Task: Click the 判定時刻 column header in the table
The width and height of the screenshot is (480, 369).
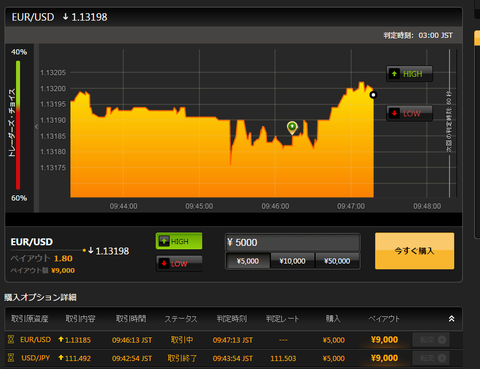Action: click(232, 319)
